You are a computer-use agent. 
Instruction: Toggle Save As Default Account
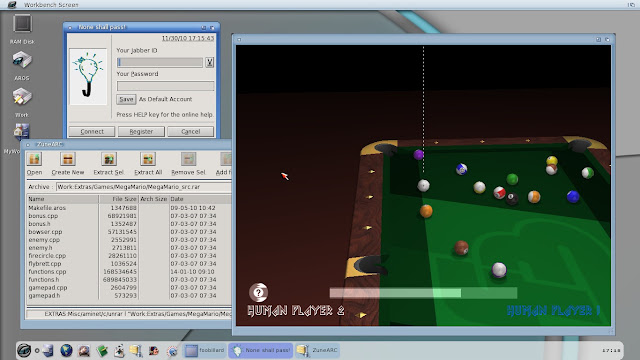[126, 99]
